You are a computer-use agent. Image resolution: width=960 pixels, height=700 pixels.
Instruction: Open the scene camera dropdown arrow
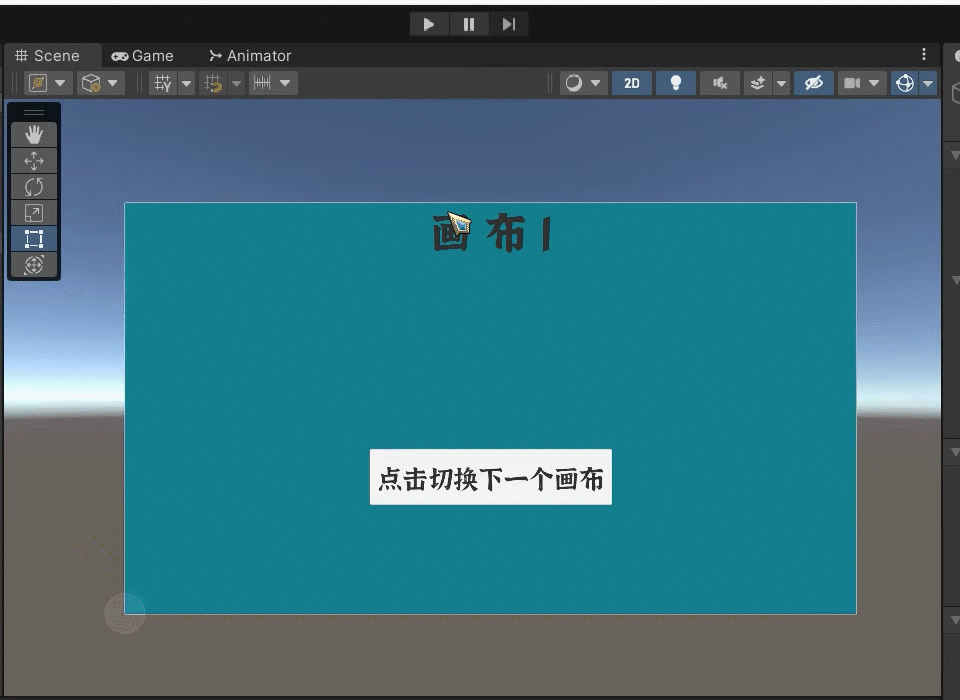(874, 83)
